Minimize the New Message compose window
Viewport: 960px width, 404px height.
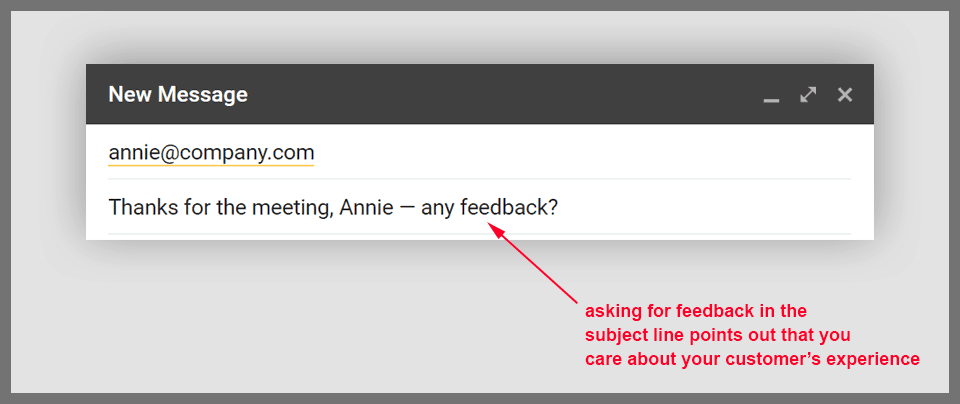[x=771, y=96]
